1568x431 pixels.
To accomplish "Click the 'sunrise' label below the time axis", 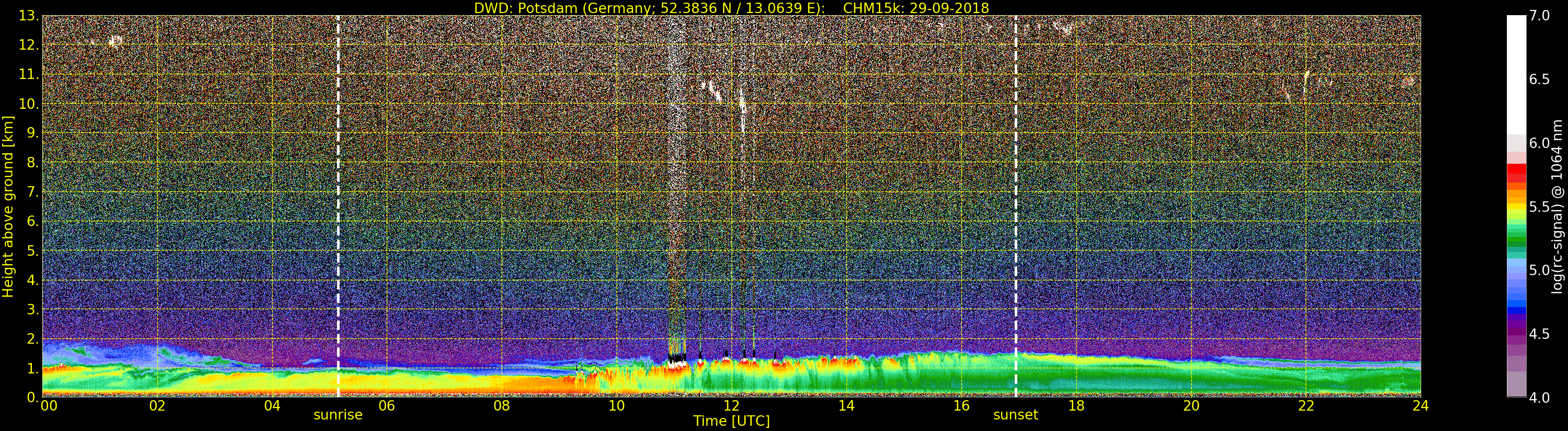I will (x=338, y=415).
